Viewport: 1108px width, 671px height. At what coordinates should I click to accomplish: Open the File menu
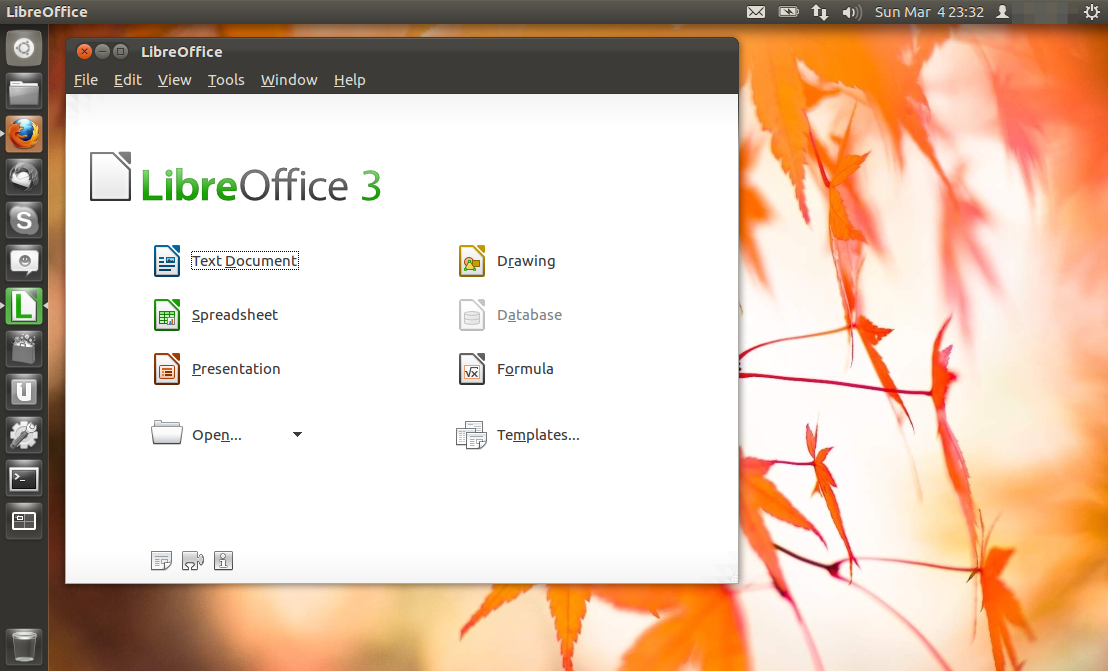(x=86, y=80)
